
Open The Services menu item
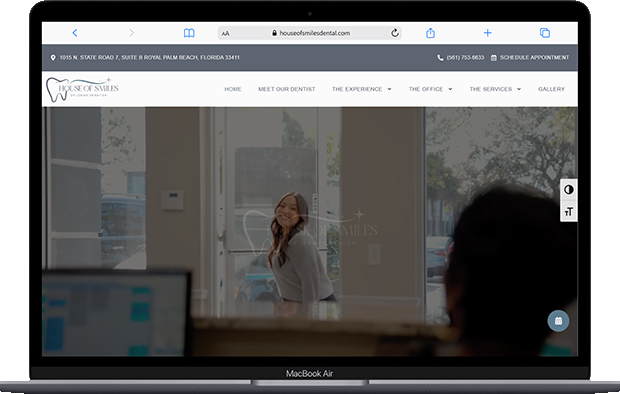[x=491, y=89]
